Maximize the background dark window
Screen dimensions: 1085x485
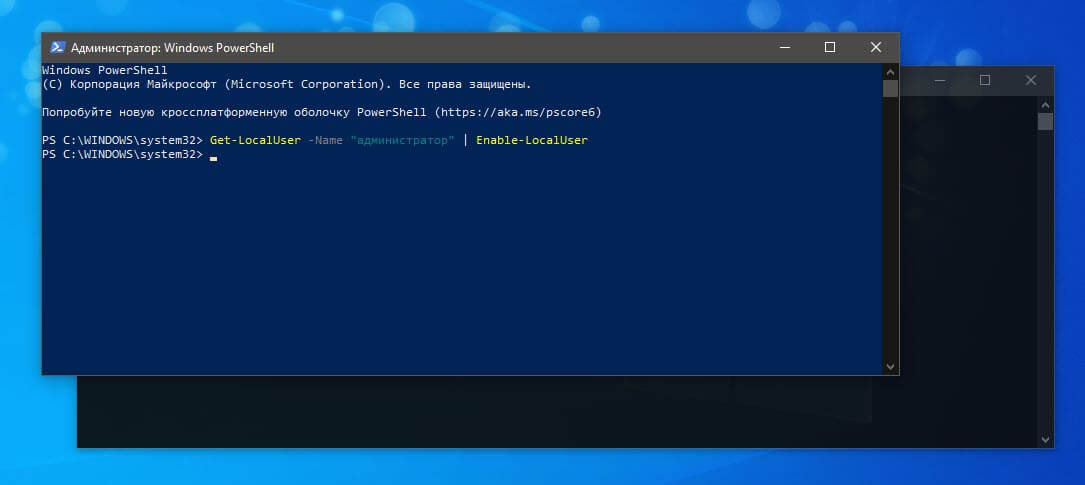tap(985, 80)
